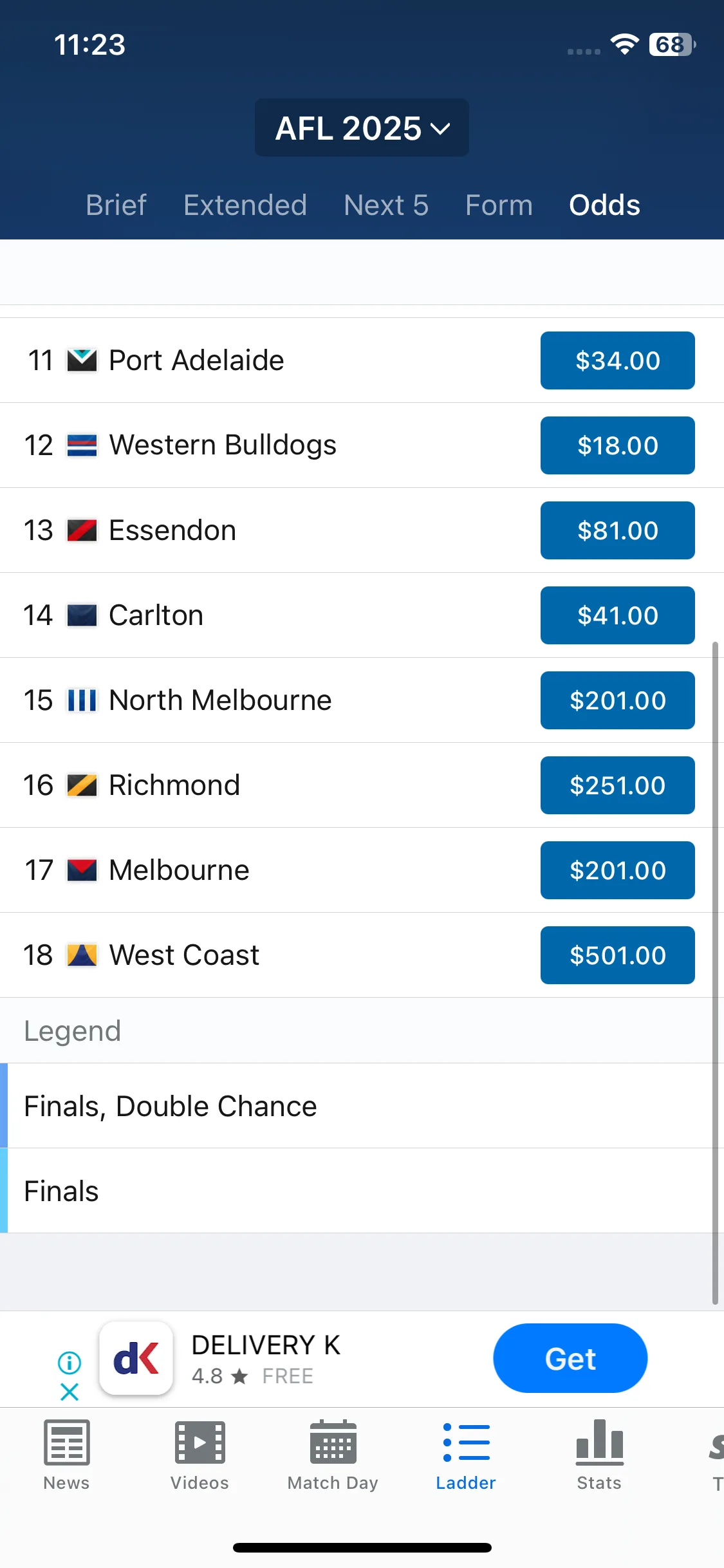This screenshot has height=1568, width=724.
Task: Tap the ad info icon
Action: (x=70, y=1362)
